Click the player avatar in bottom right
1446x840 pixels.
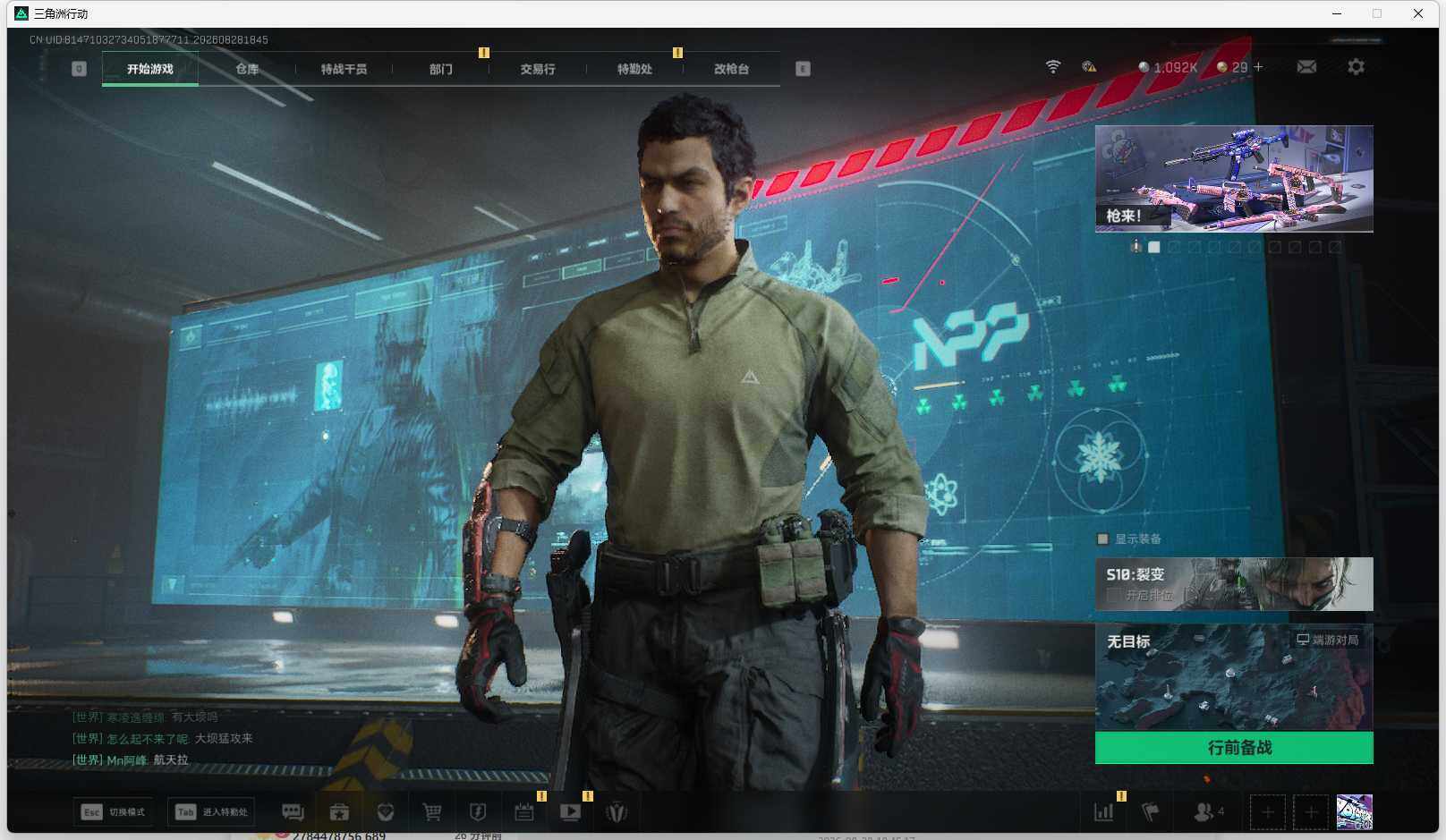click(x=1354, y=812)
